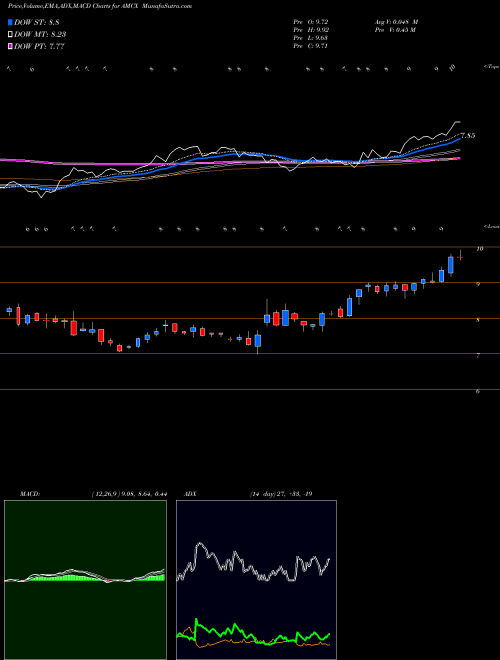Image resolution: width=500 pixels, height=660 pixels.
Task: Click the white DOW MT legend swatch
Action: click(10, 34)
